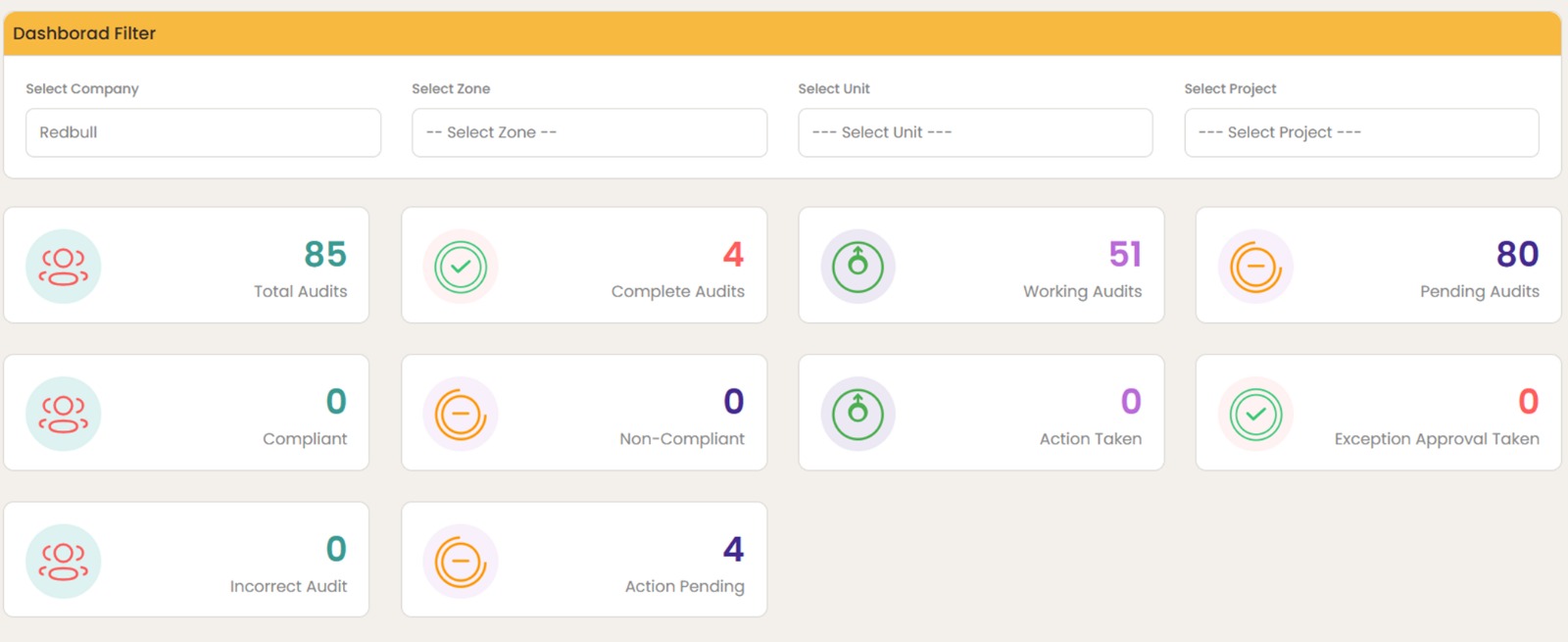Click the Compliant people icon

pyautogui.click(x=64, y=414)
